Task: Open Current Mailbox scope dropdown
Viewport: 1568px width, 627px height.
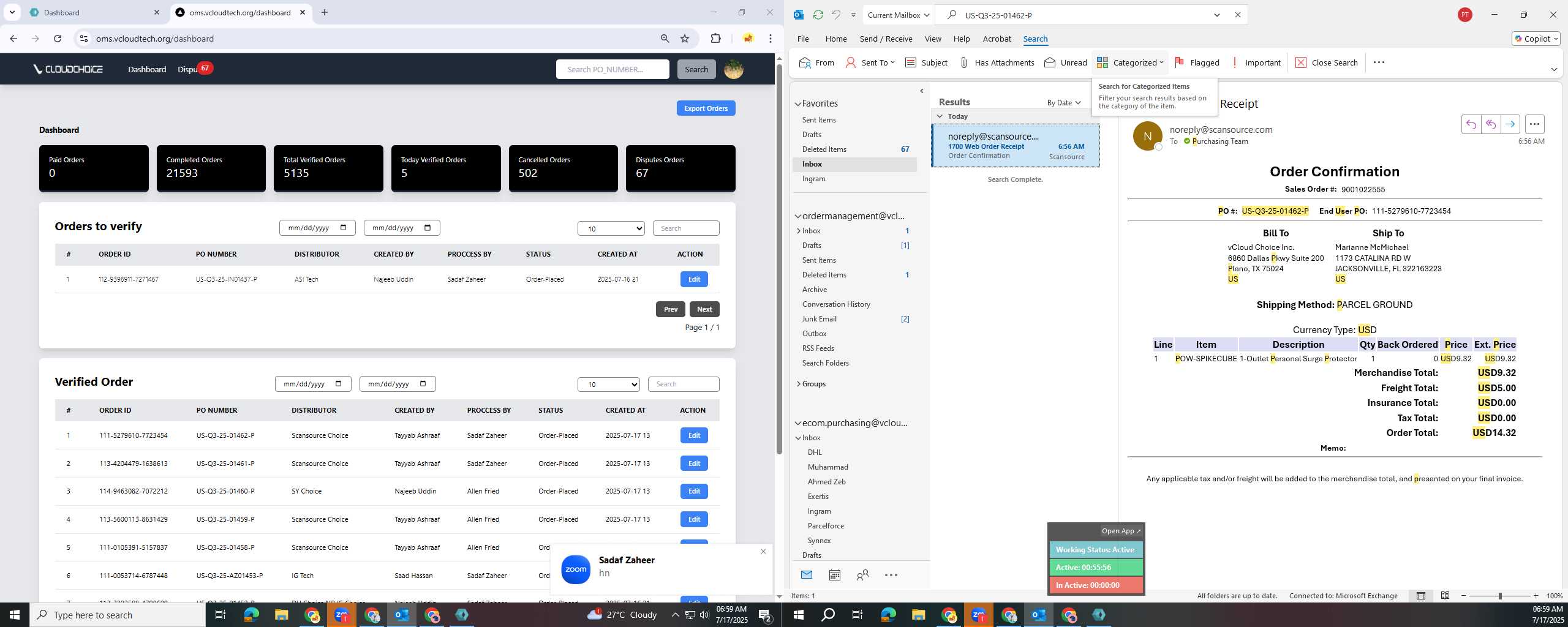Action: (899, 15)
